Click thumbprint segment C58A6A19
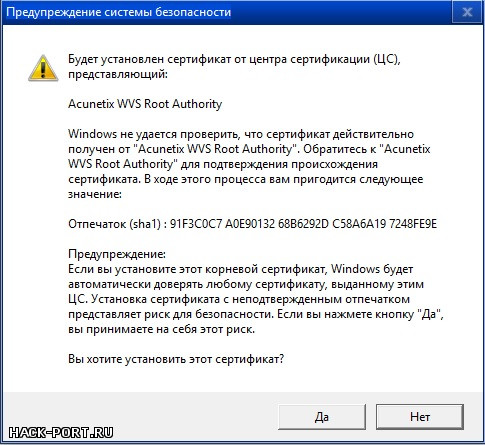The image size is (485, 445). [359, 224]
